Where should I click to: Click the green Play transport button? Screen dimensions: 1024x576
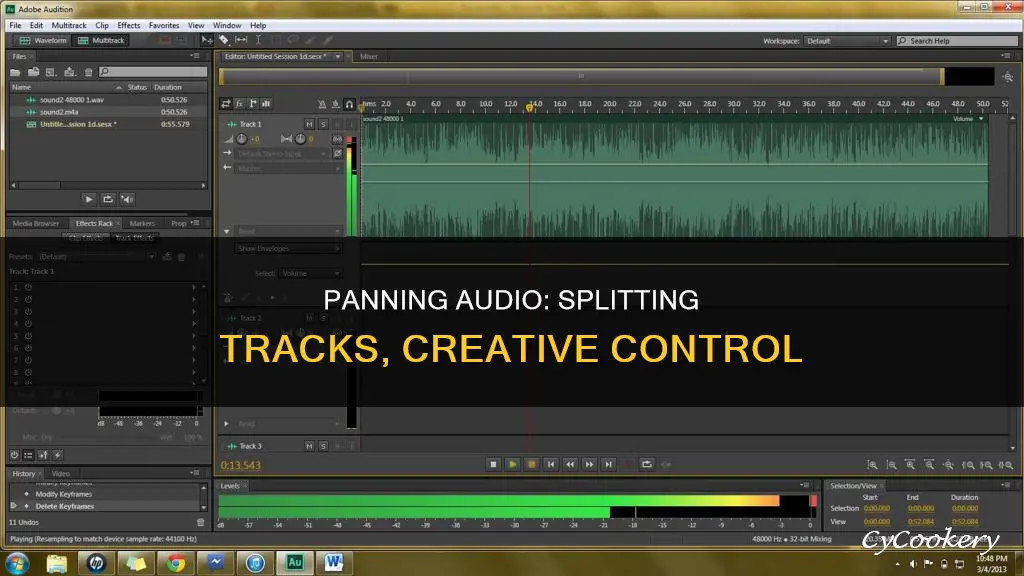tap(513, 464)
